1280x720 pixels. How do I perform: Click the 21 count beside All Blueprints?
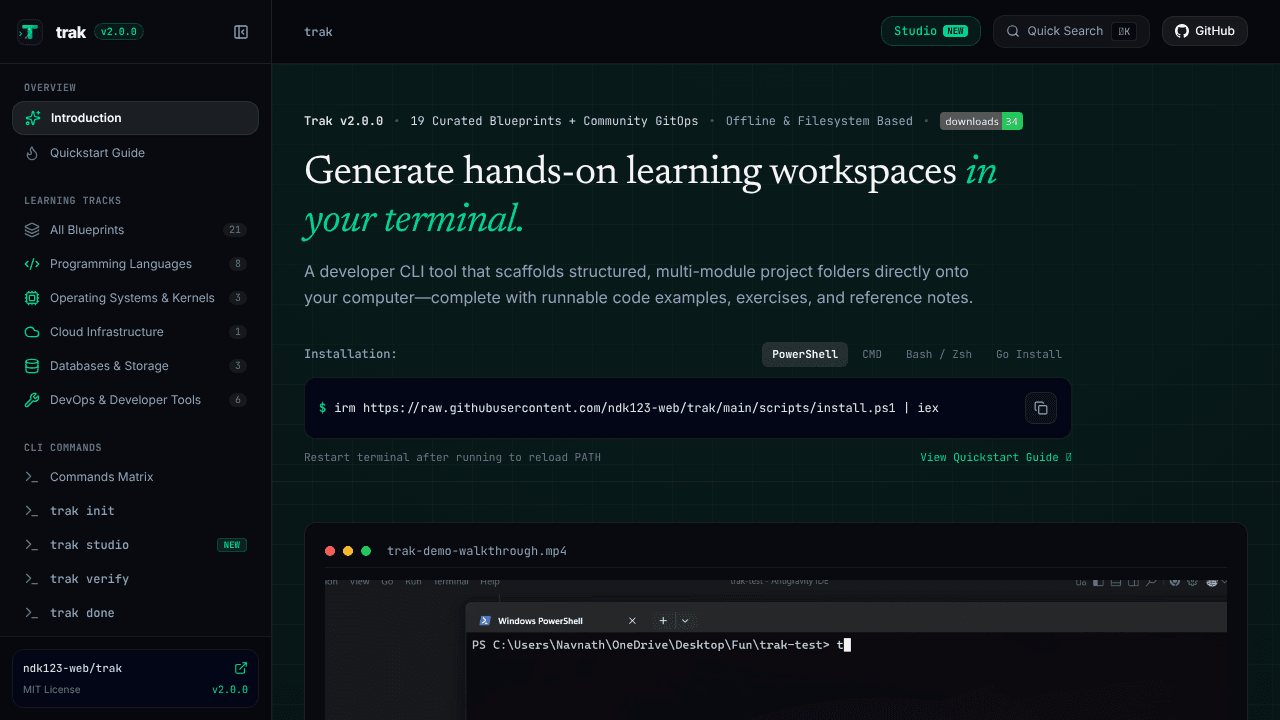click(x=235, y=230)
